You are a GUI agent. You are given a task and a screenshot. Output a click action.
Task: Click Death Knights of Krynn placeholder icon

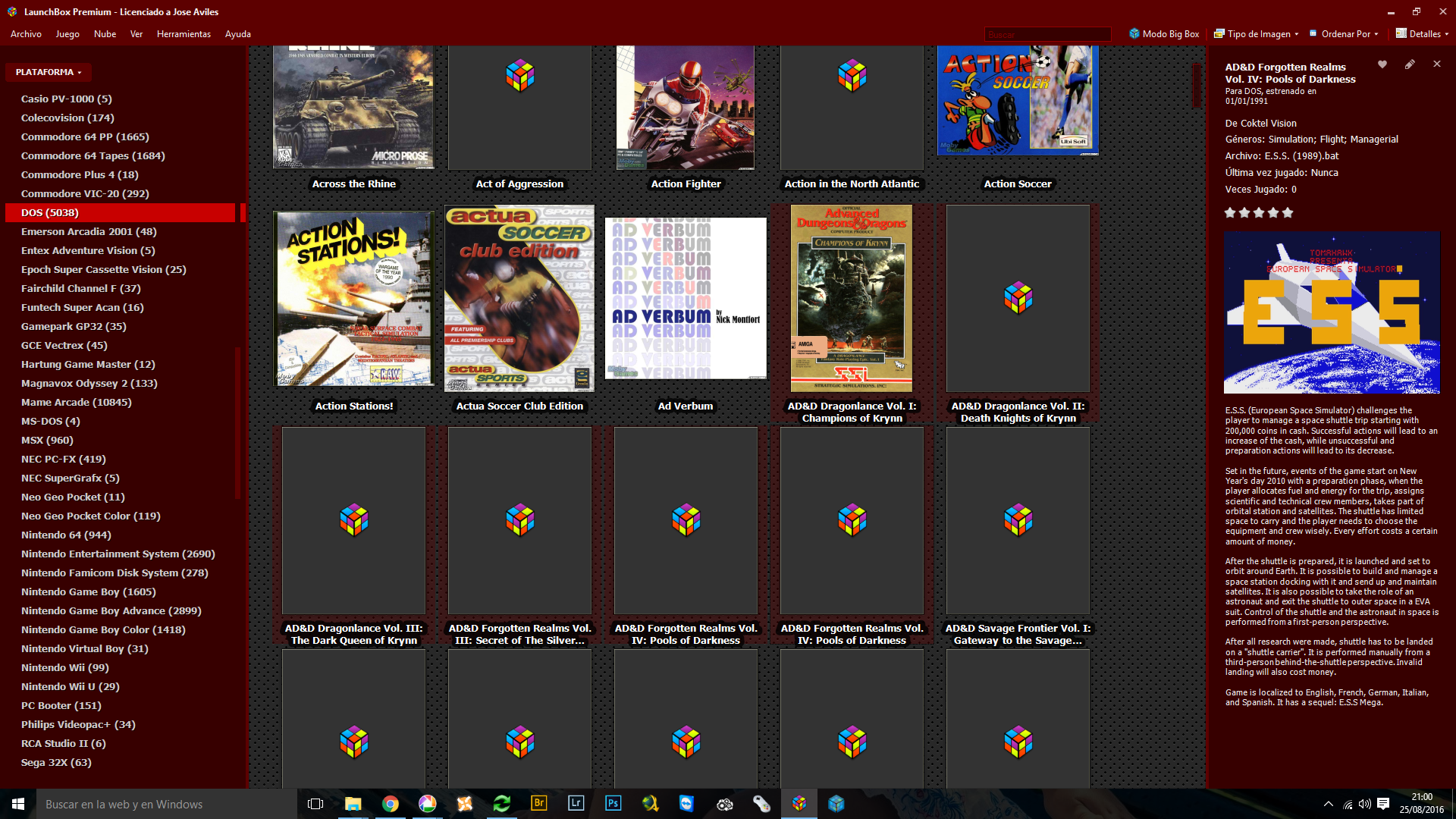pos(1018,298)
